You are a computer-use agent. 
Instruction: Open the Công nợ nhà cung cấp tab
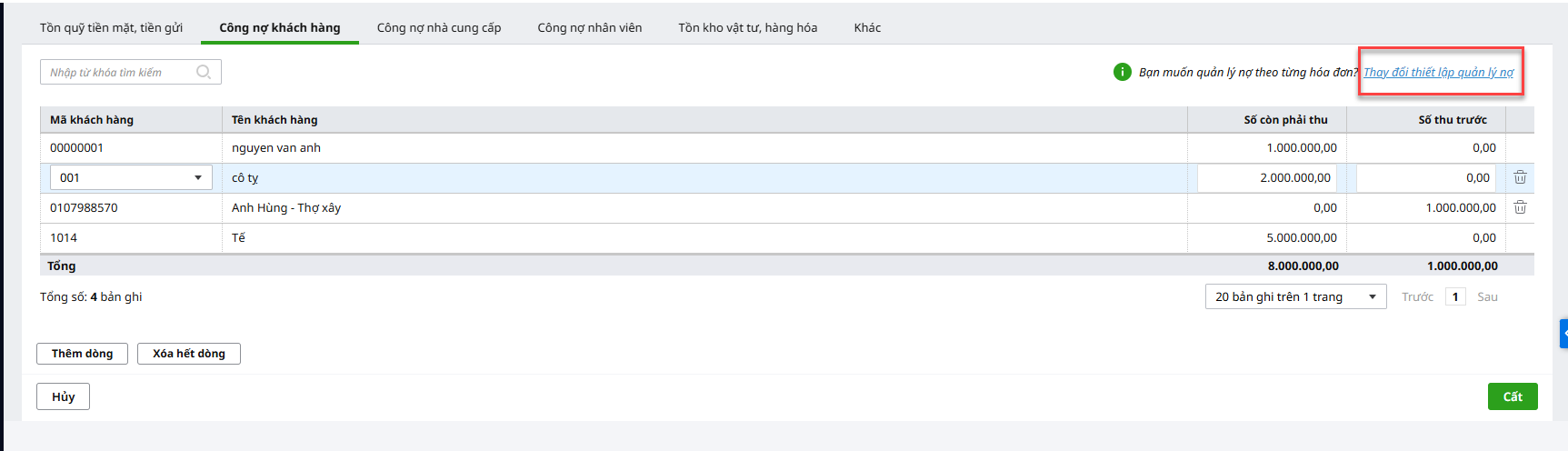coord(439,27)
